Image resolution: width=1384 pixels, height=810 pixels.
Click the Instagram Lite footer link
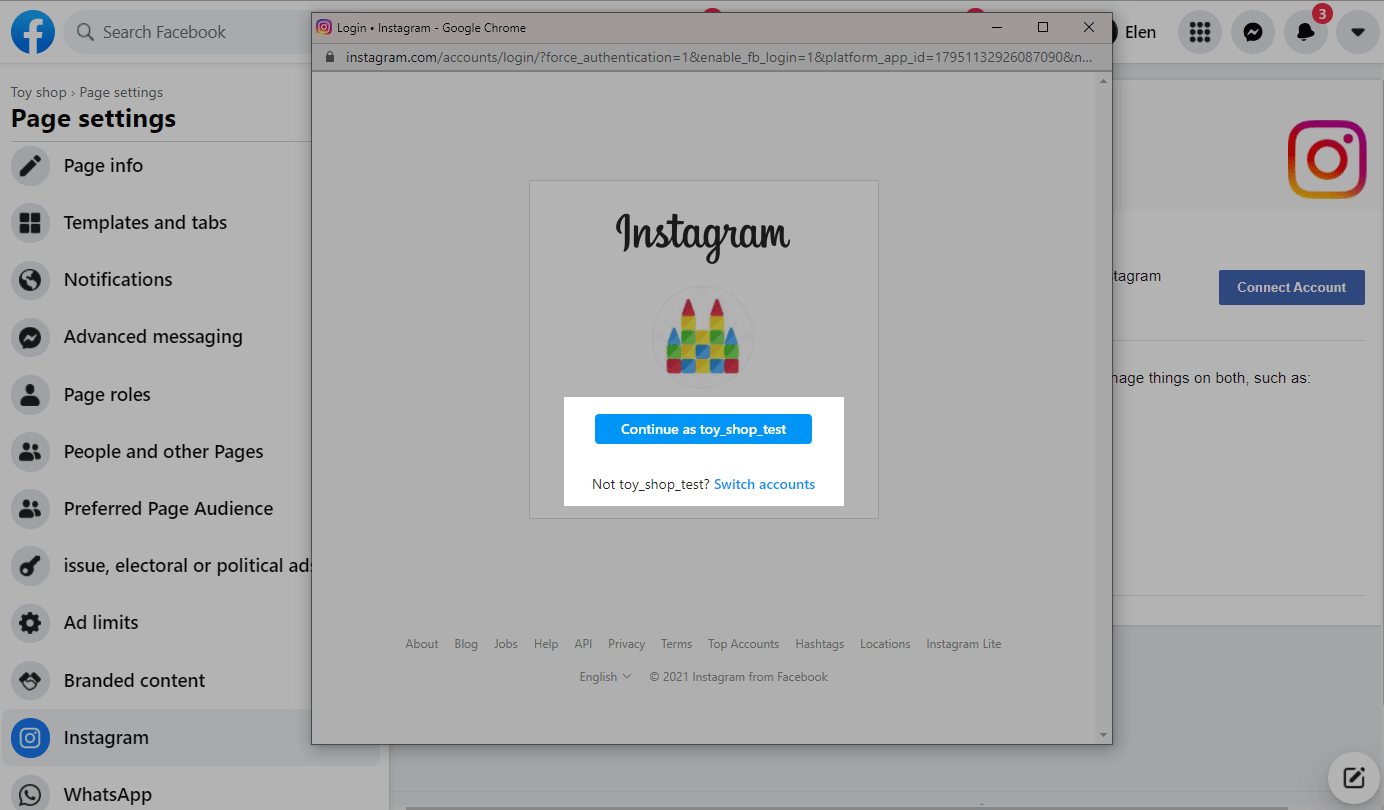tap(963, 644)
